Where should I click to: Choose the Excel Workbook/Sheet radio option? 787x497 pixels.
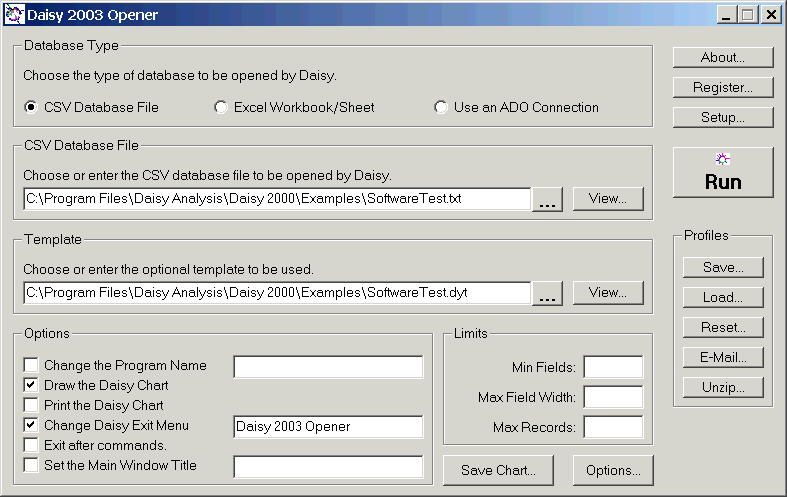tap(221, 107)
